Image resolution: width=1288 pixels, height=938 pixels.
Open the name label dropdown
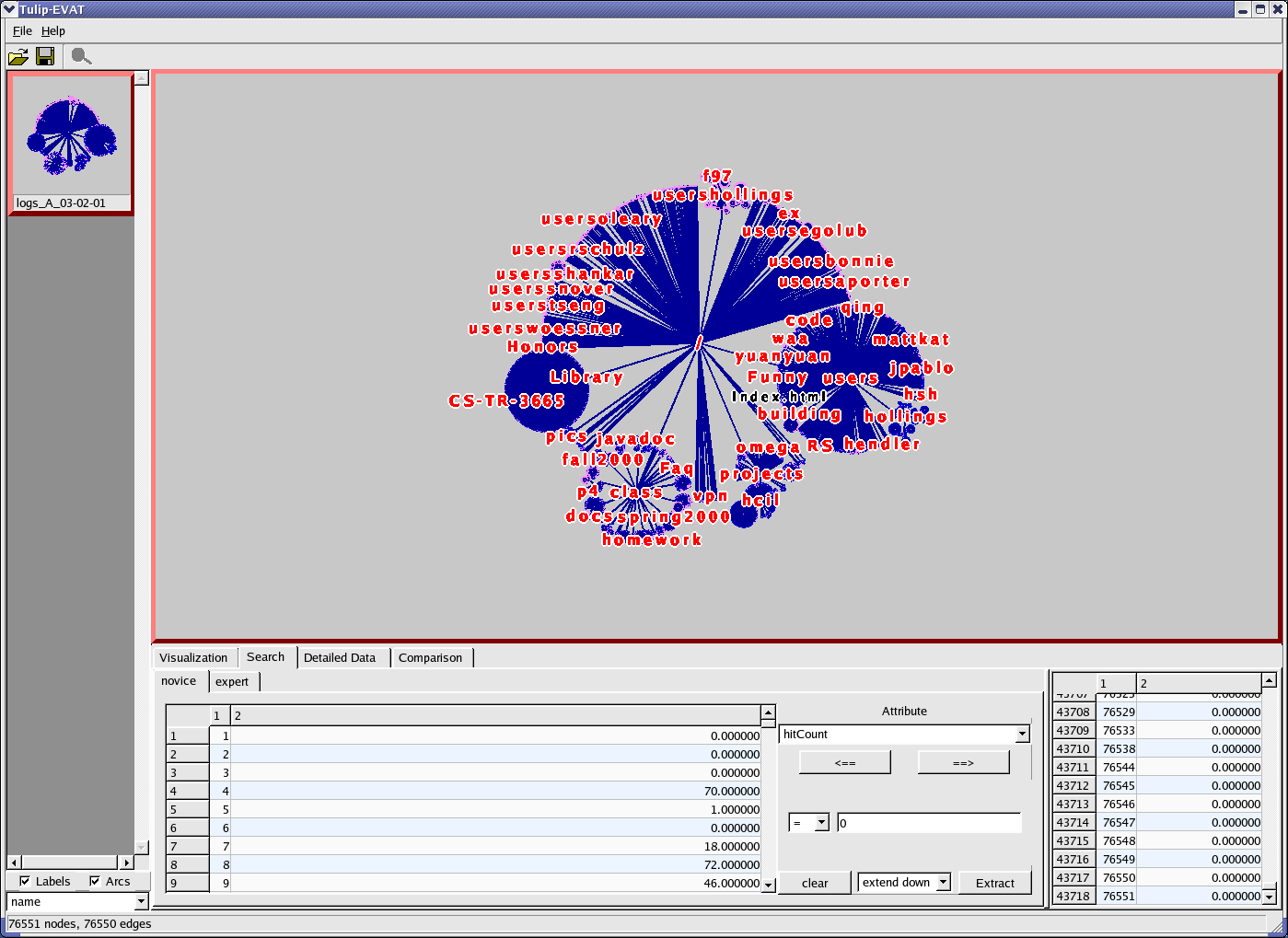pyautogui.click(x=141, y=902)
